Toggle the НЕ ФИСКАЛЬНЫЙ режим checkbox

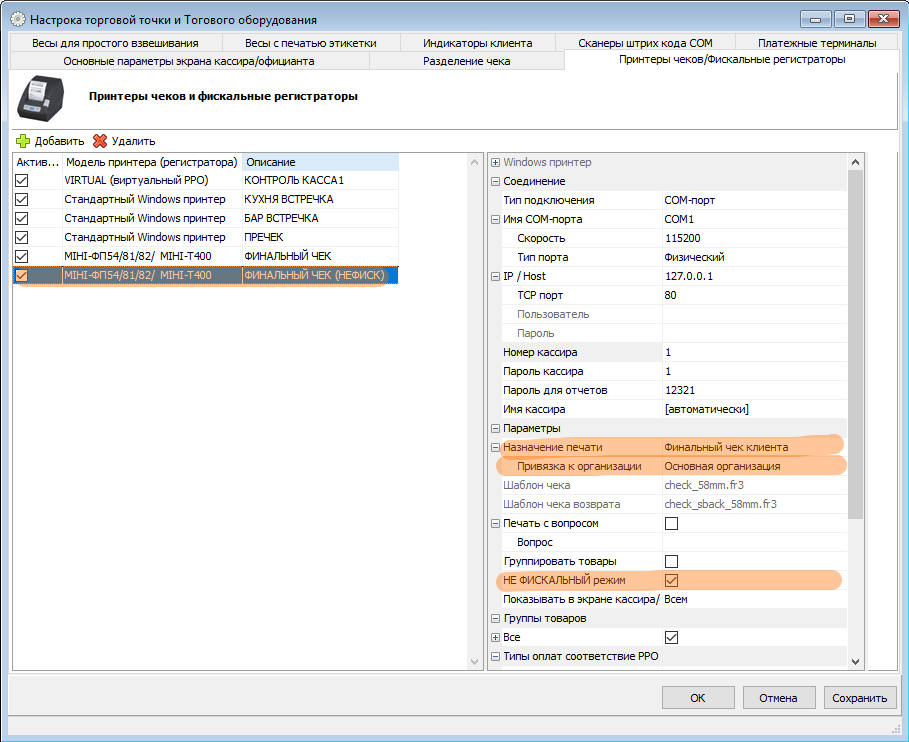click(x=671, y=580)
